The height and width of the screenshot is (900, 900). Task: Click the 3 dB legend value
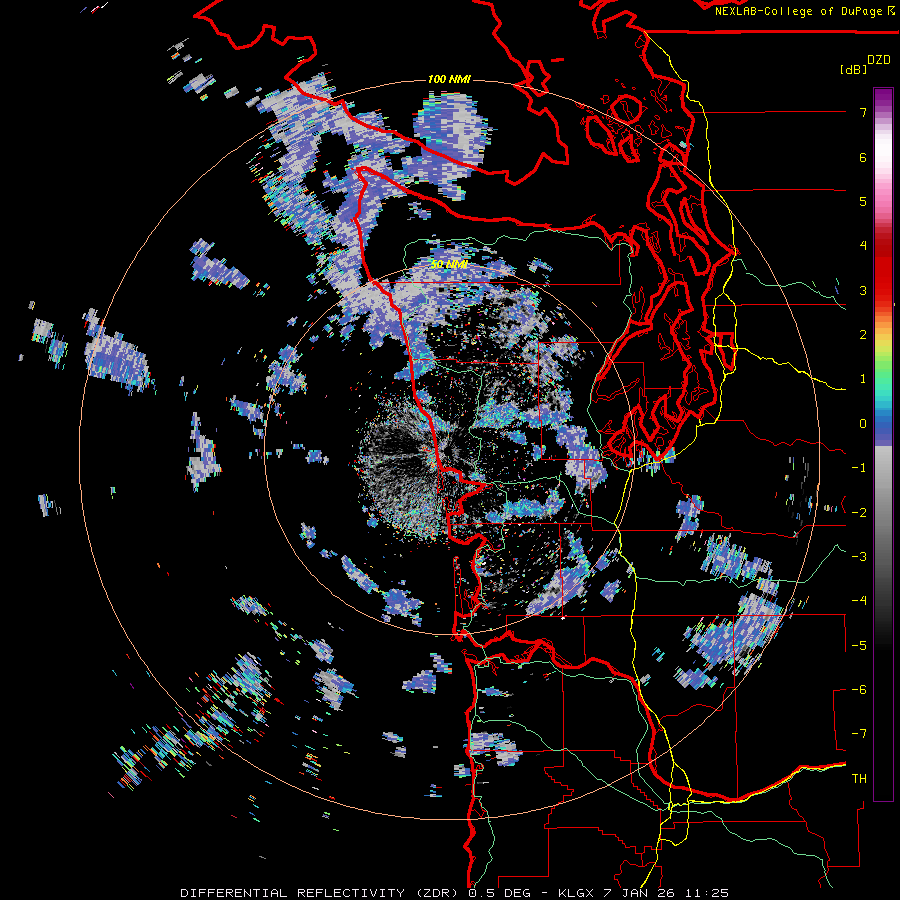click(x=863, y=290)
